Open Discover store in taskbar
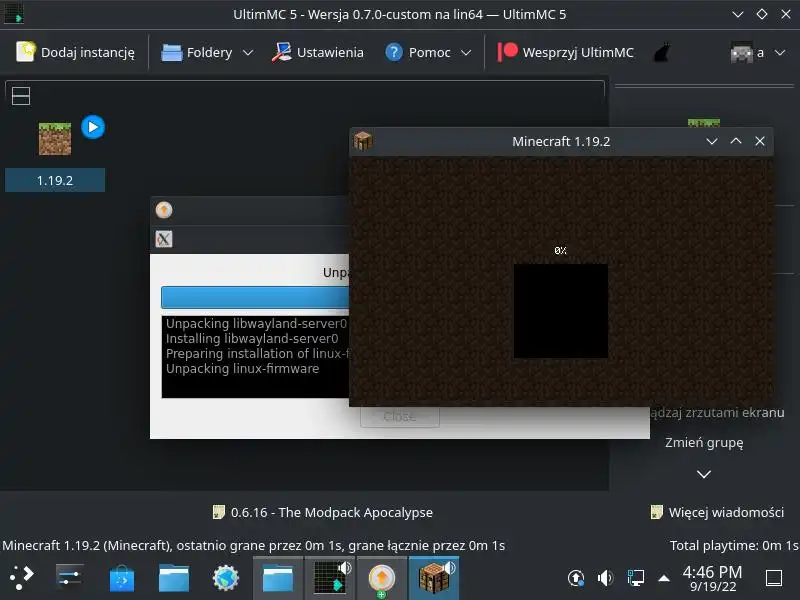The width and height of the screenshot is (800, 600). tap(122, 579)
